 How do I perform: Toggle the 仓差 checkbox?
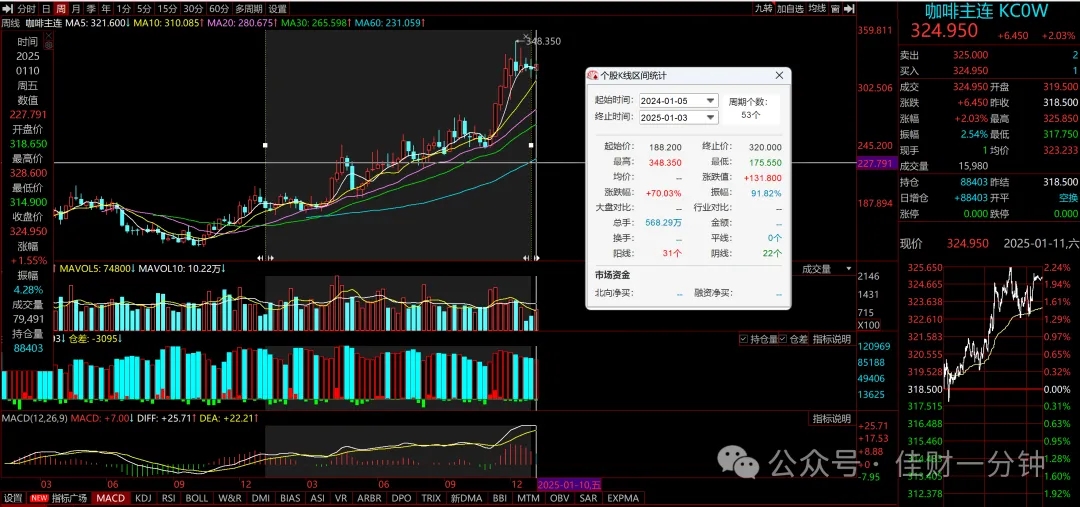(x=783, y=339)
